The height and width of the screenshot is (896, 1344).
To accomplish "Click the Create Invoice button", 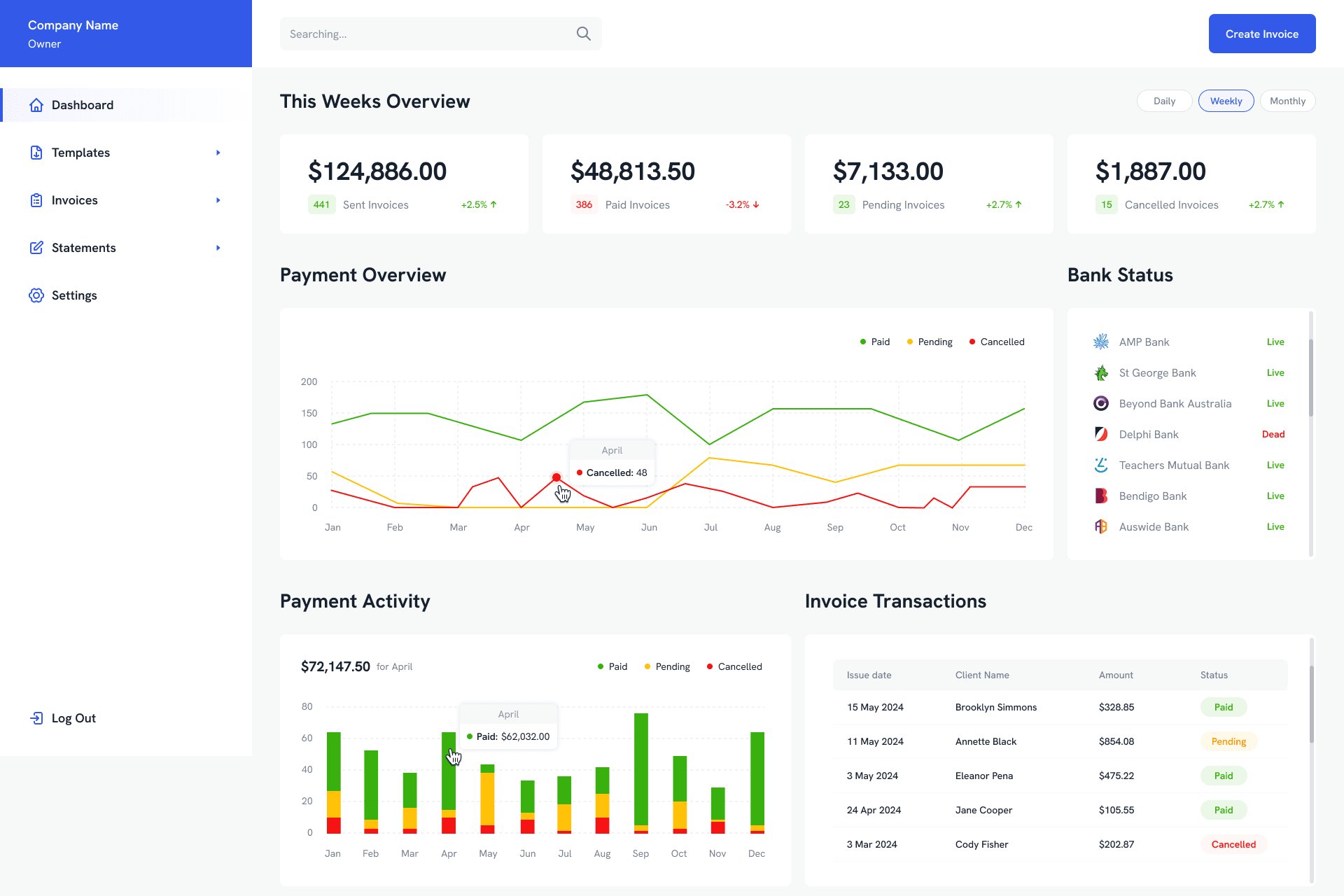I will [x=1262, y=33].
